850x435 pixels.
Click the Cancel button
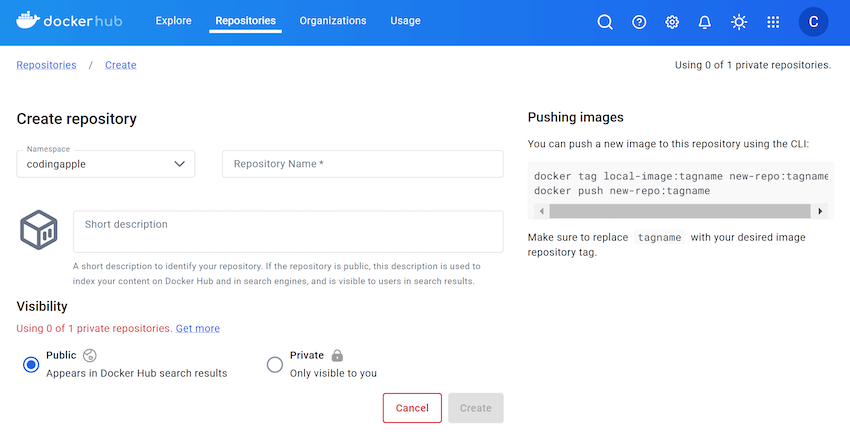coord(412,408)
